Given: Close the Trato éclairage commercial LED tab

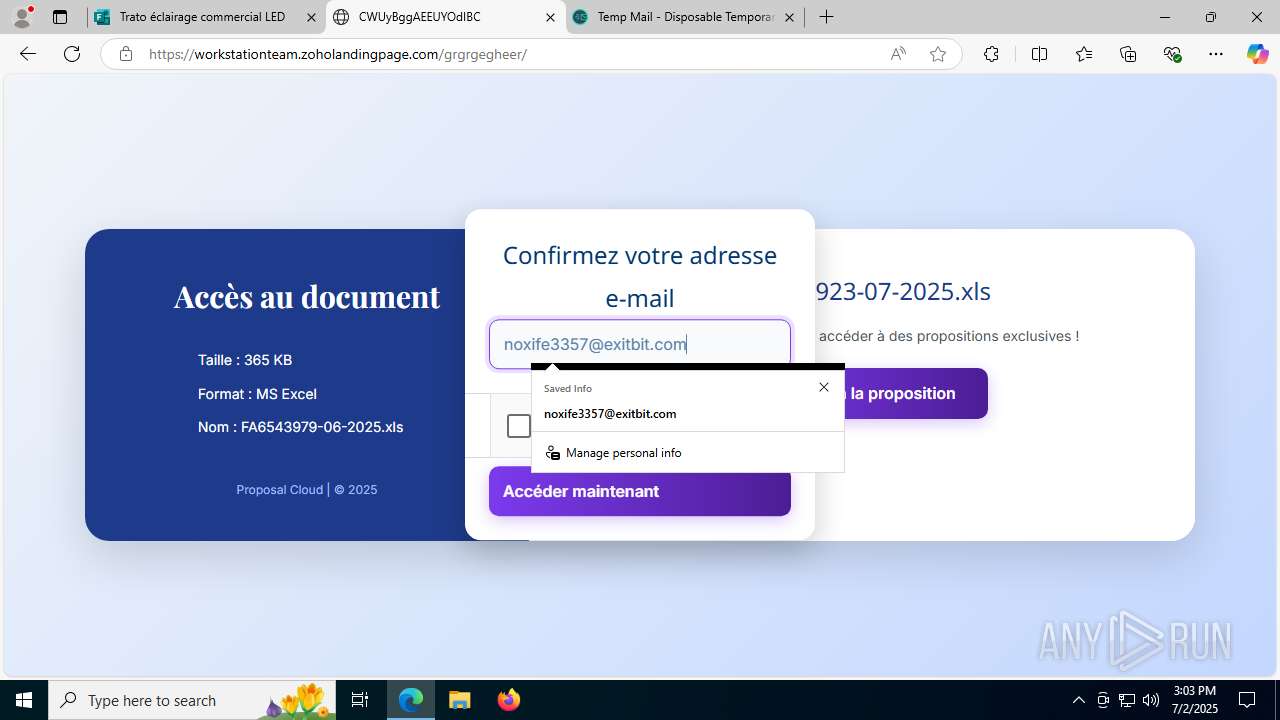Looking at the screenshot, I should [311, 17].
